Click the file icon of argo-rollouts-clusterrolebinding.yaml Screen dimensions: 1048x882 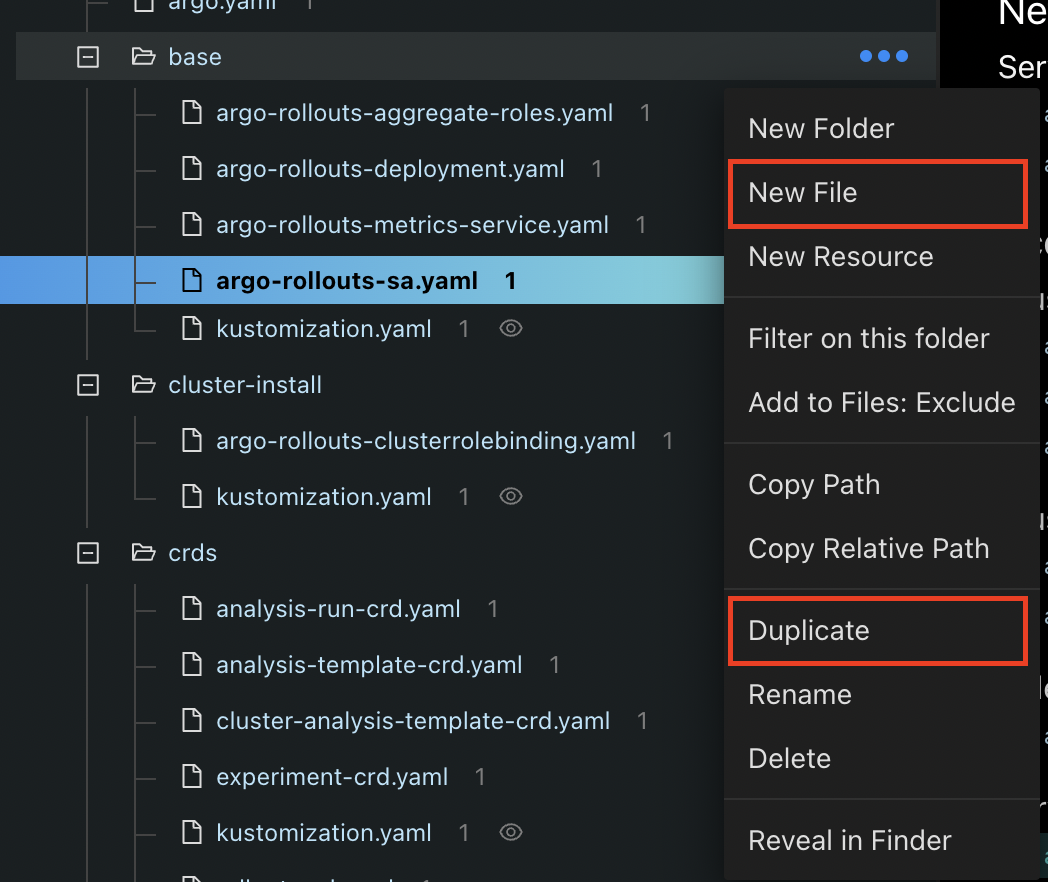click(x=192, y=440)
